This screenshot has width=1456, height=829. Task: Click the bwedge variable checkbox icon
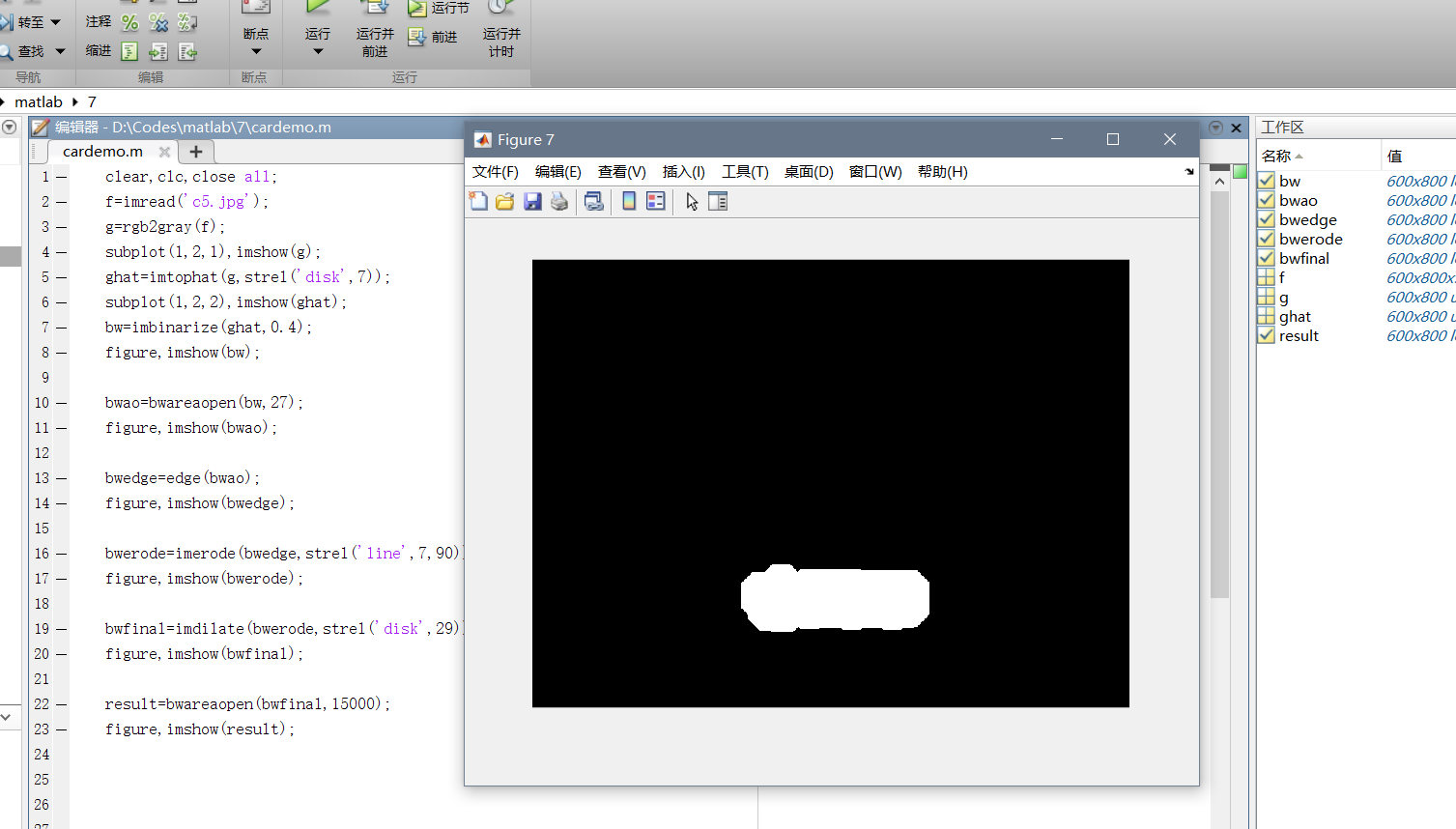(x=1266, y=219)
